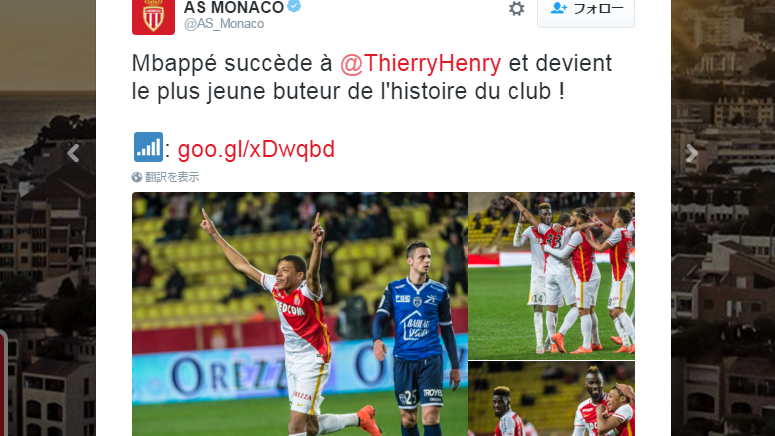Click the globe icon beside translation text
775x436 pixels.
(137, 177)
